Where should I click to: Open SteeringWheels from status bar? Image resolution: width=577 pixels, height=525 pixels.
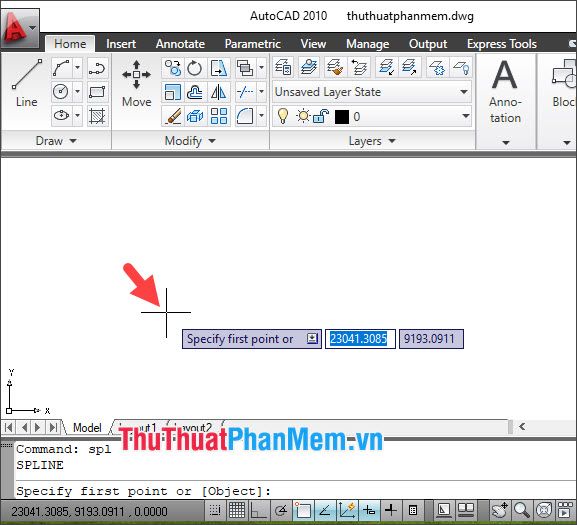[x=544, y=510]
